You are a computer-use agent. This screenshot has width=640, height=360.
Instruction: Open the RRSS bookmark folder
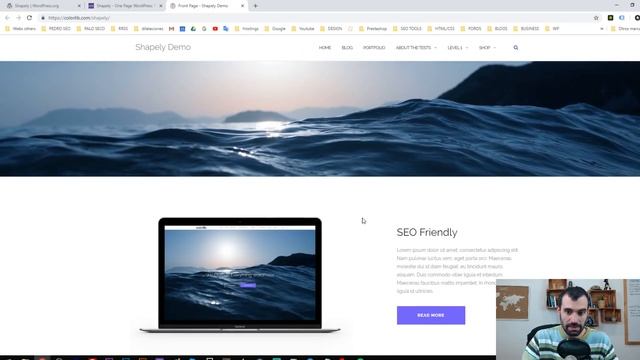pos(120,29)
